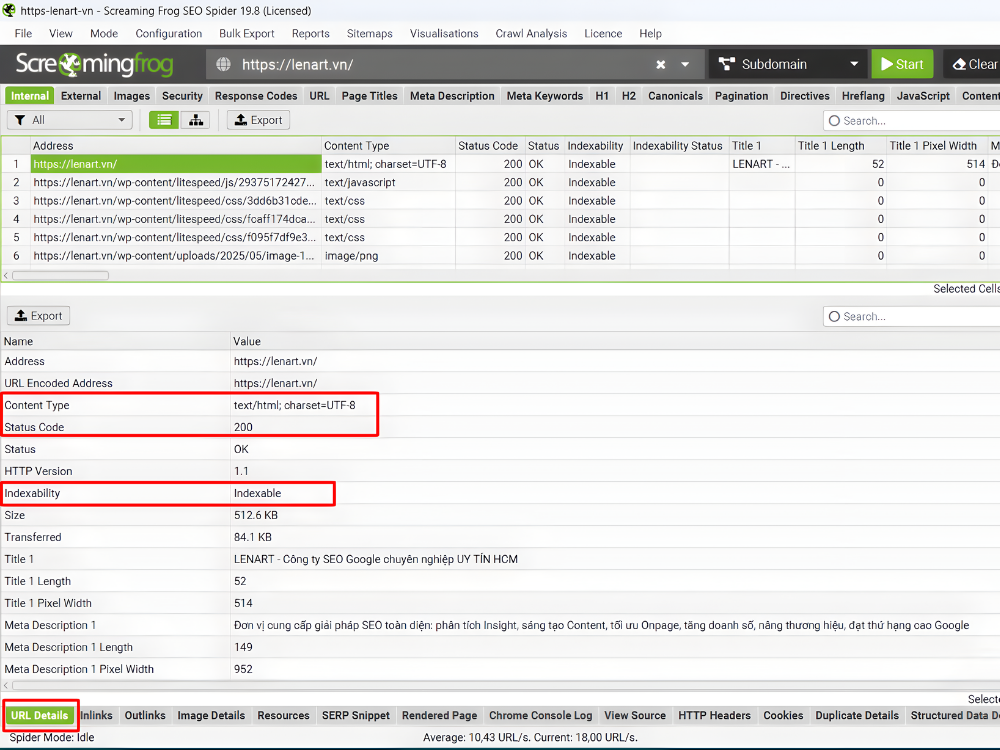The image size is (1000, 750).
Task: Click the upper search magnifier icon
Action: (x=834, y=121)
